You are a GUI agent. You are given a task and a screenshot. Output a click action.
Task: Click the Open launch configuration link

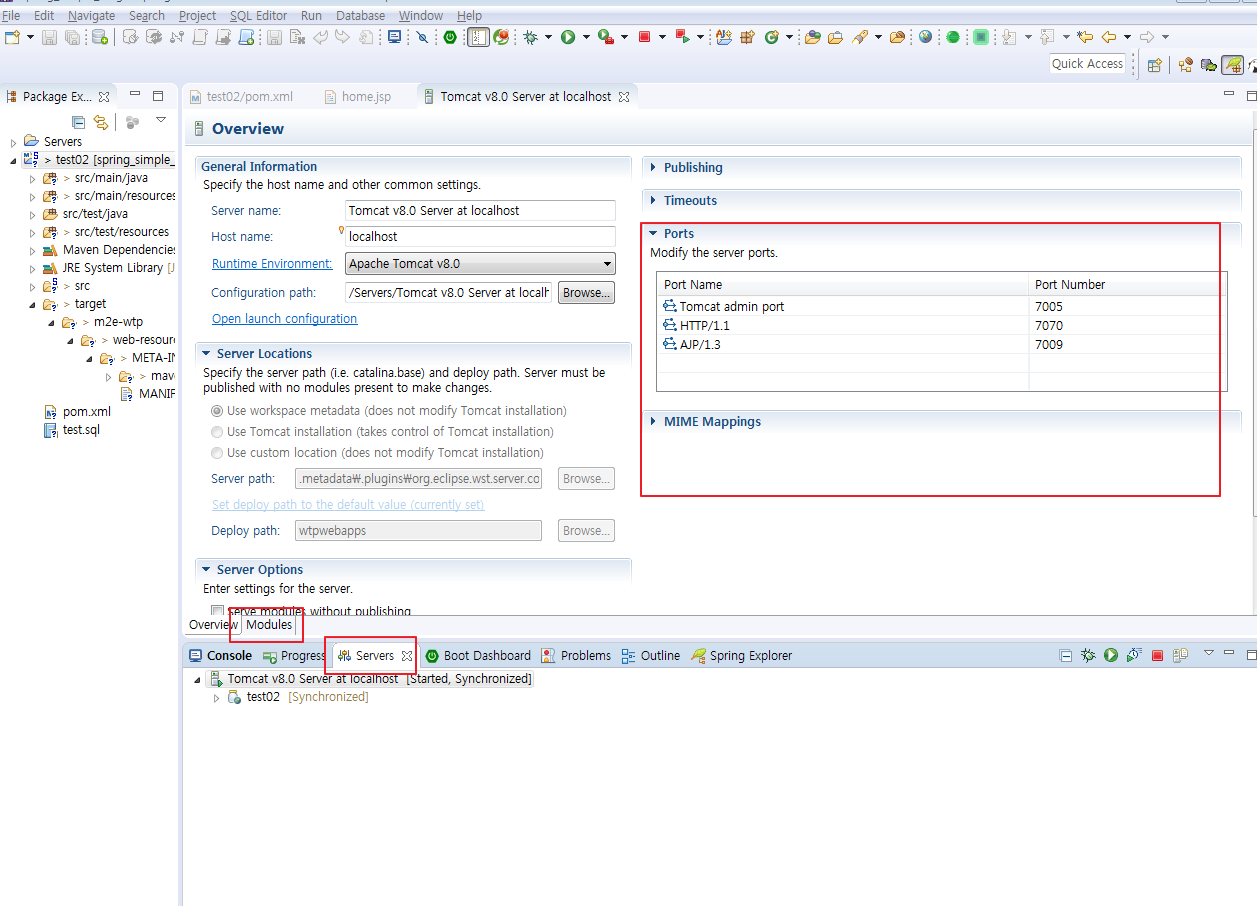pos(284,319)
